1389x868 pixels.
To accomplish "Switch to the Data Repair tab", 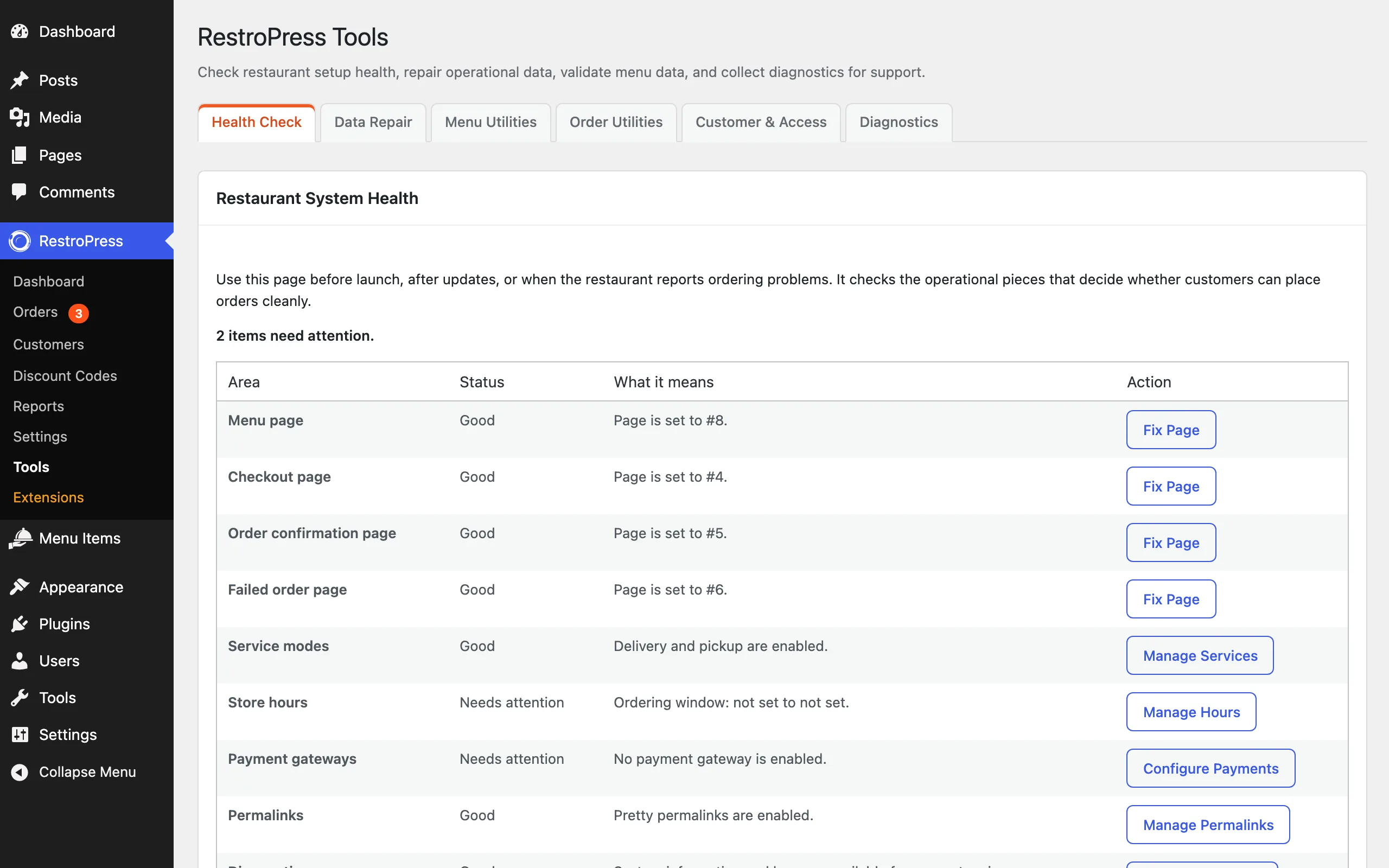I will pyautogui.click(x=373, y=122).
